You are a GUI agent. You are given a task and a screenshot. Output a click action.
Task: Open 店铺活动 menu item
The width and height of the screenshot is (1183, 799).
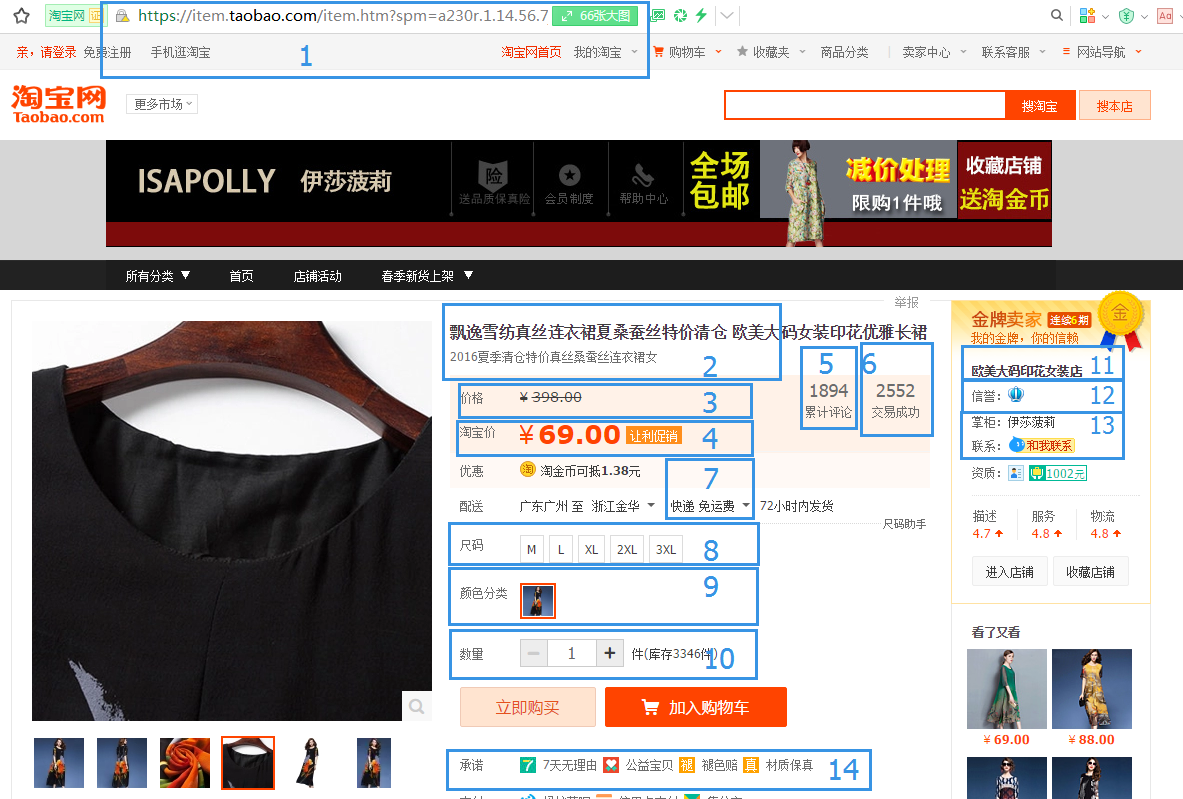click(318, 275)
